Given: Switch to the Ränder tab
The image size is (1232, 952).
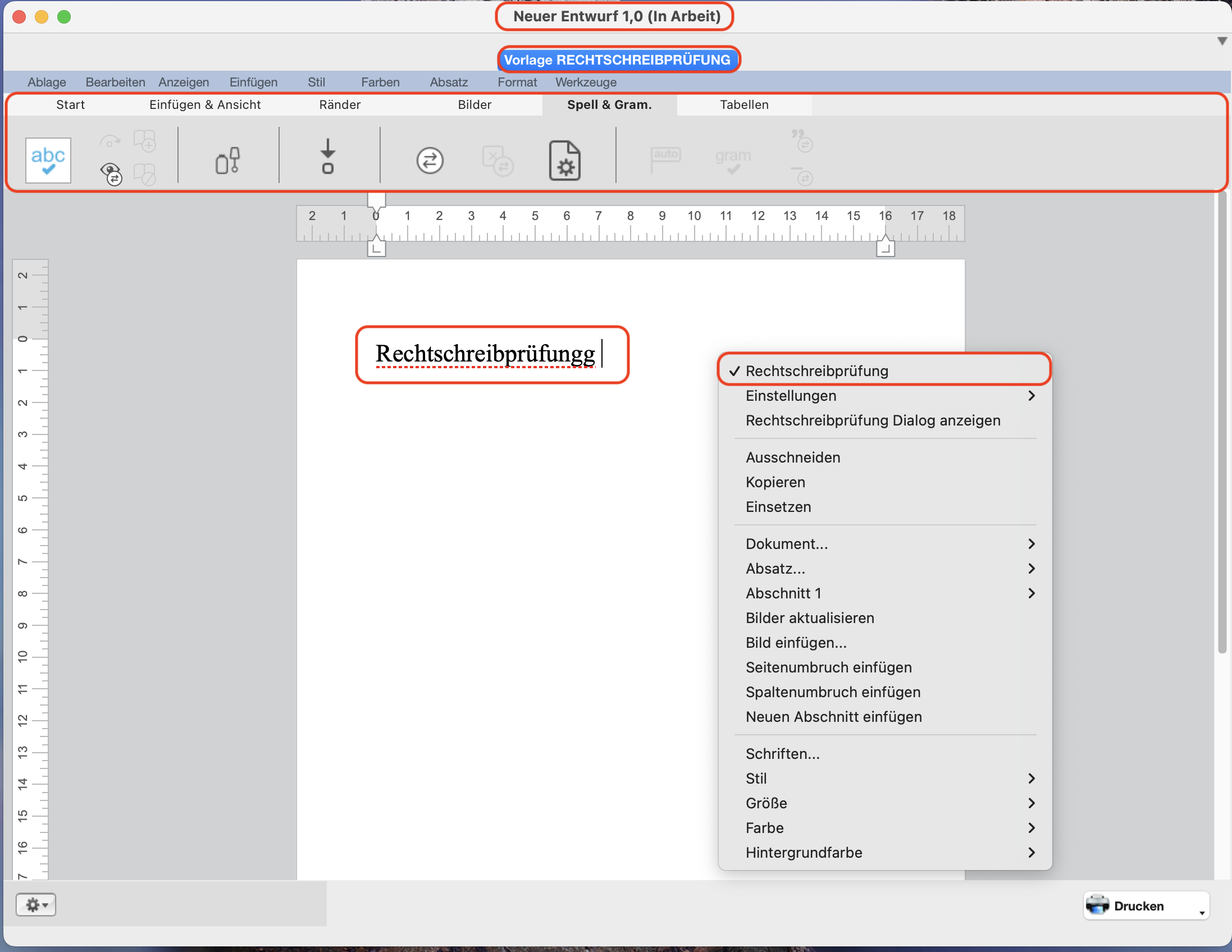Looking at the screenshot, I should tap(340, 104).
